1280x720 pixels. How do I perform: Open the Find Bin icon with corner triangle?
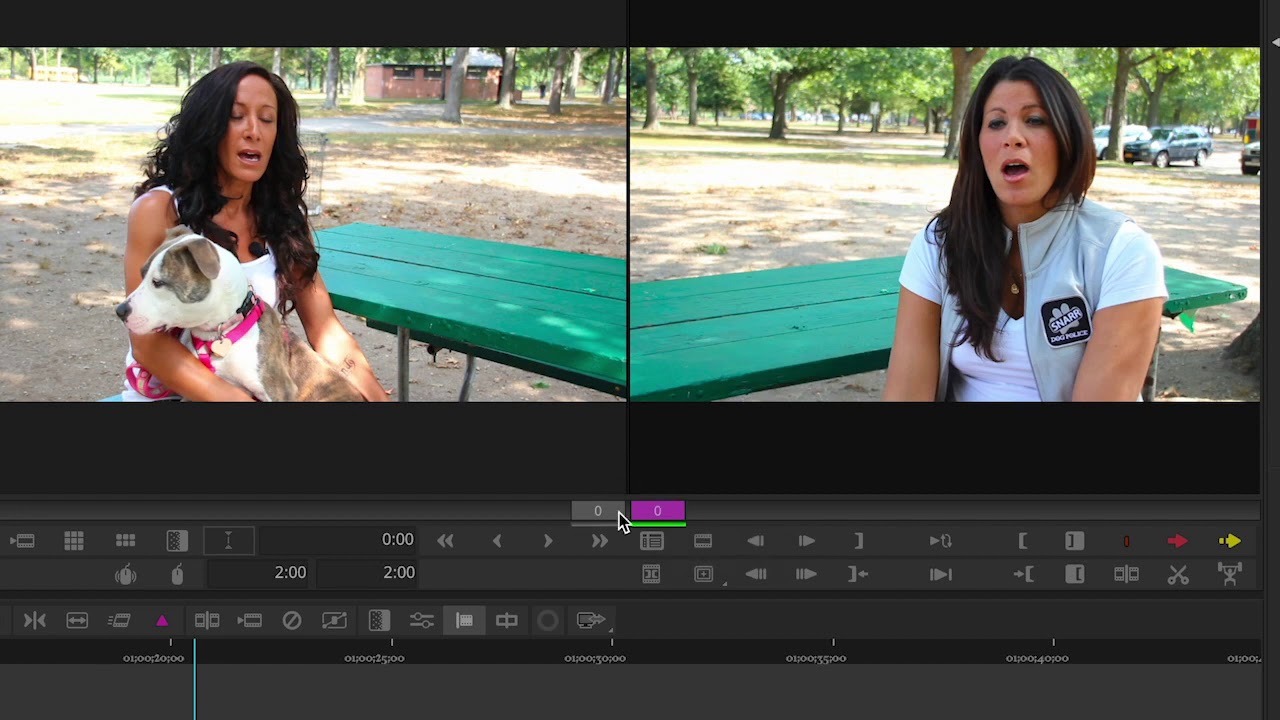click(705, 574)
